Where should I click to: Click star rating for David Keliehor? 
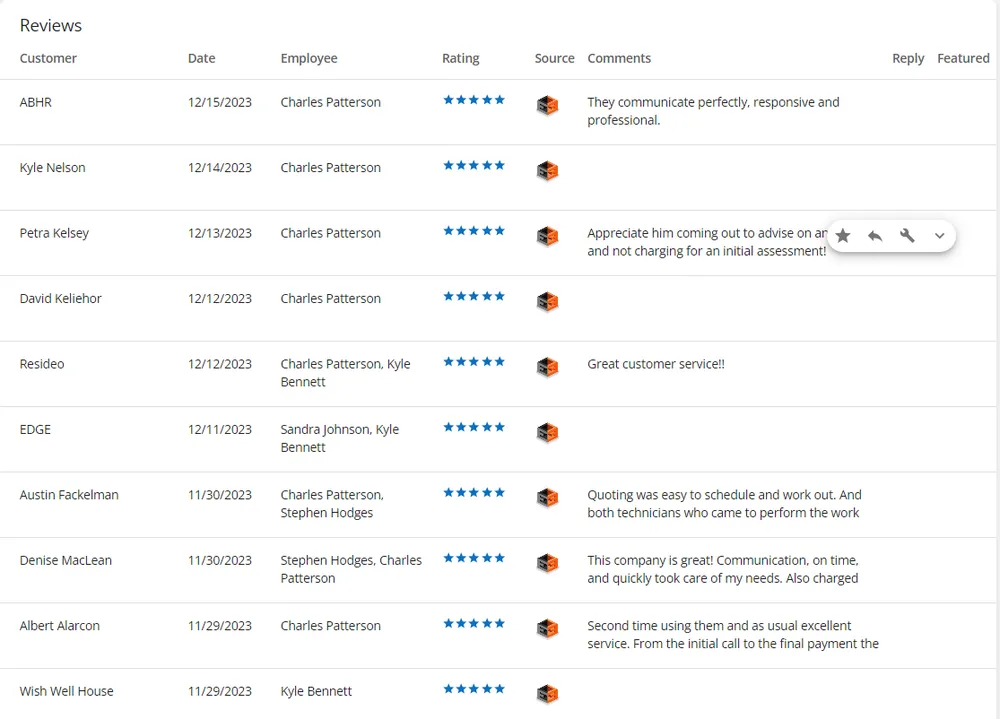(474, 296)
